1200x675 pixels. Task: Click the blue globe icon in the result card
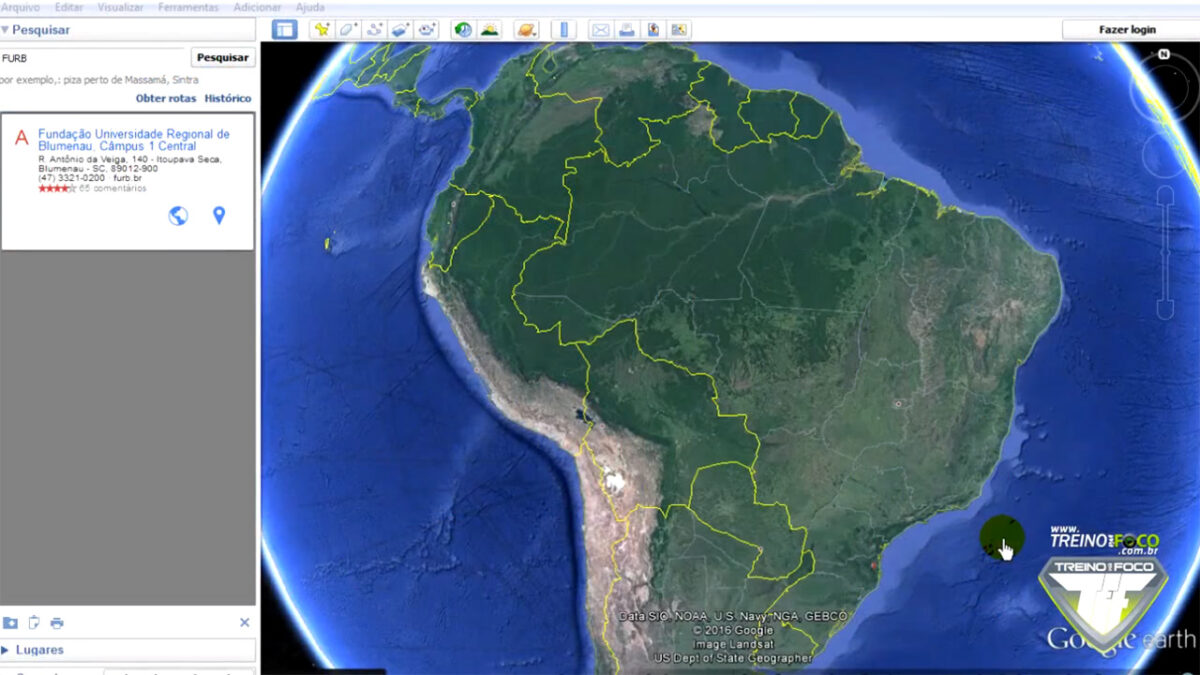tap(178, 215)
